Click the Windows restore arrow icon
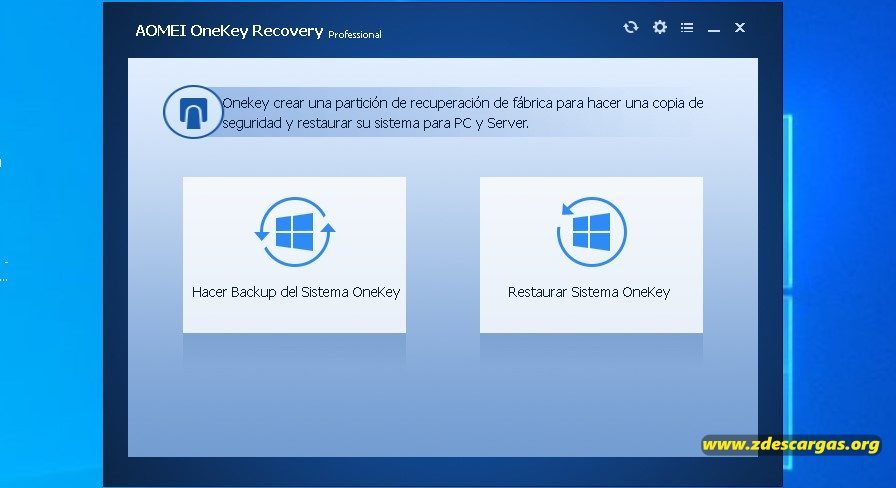Screen dimensions: 896x488 [x=591, y=231]
